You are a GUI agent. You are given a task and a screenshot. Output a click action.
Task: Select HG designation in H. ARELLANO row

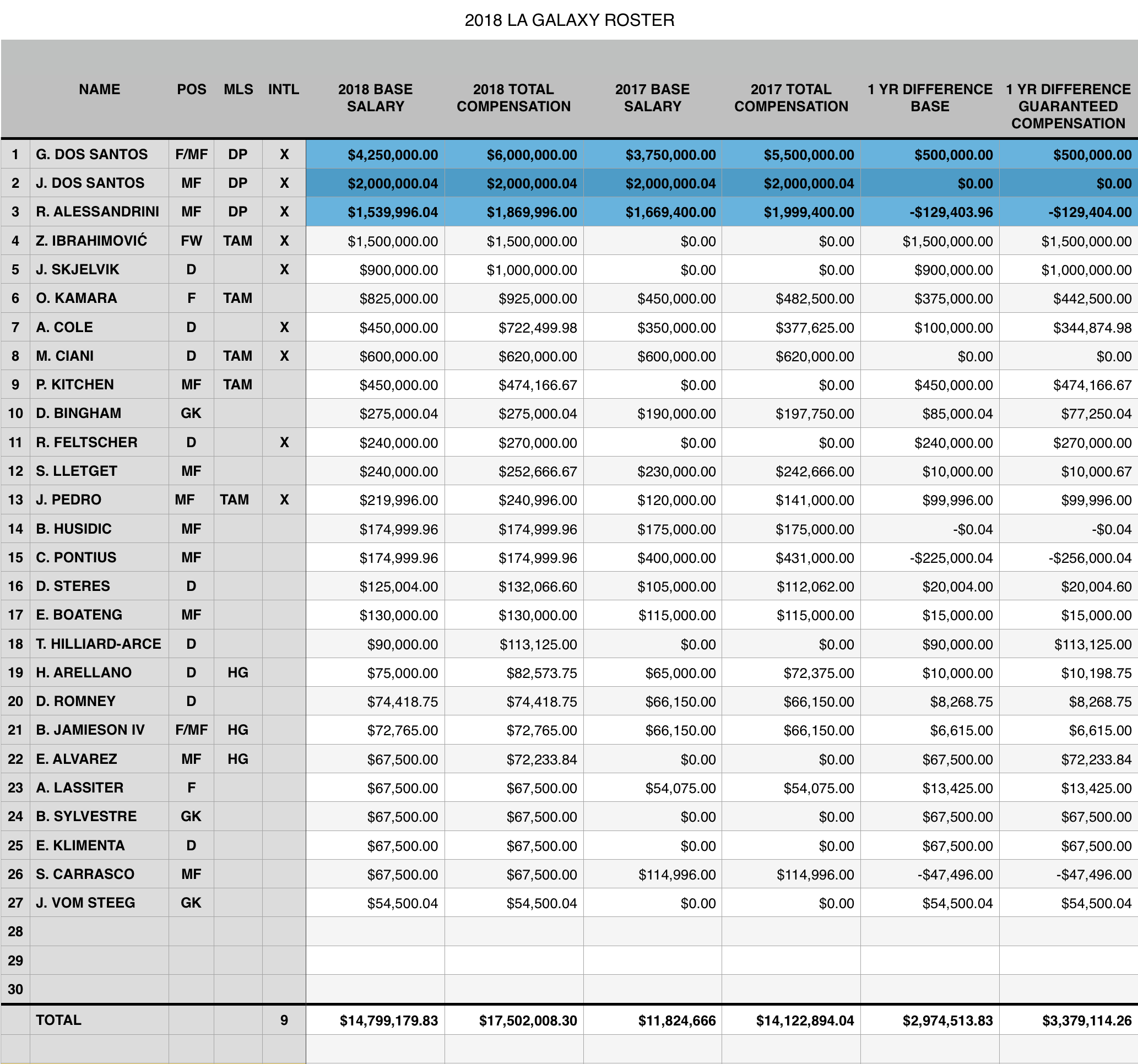[238, 672]
